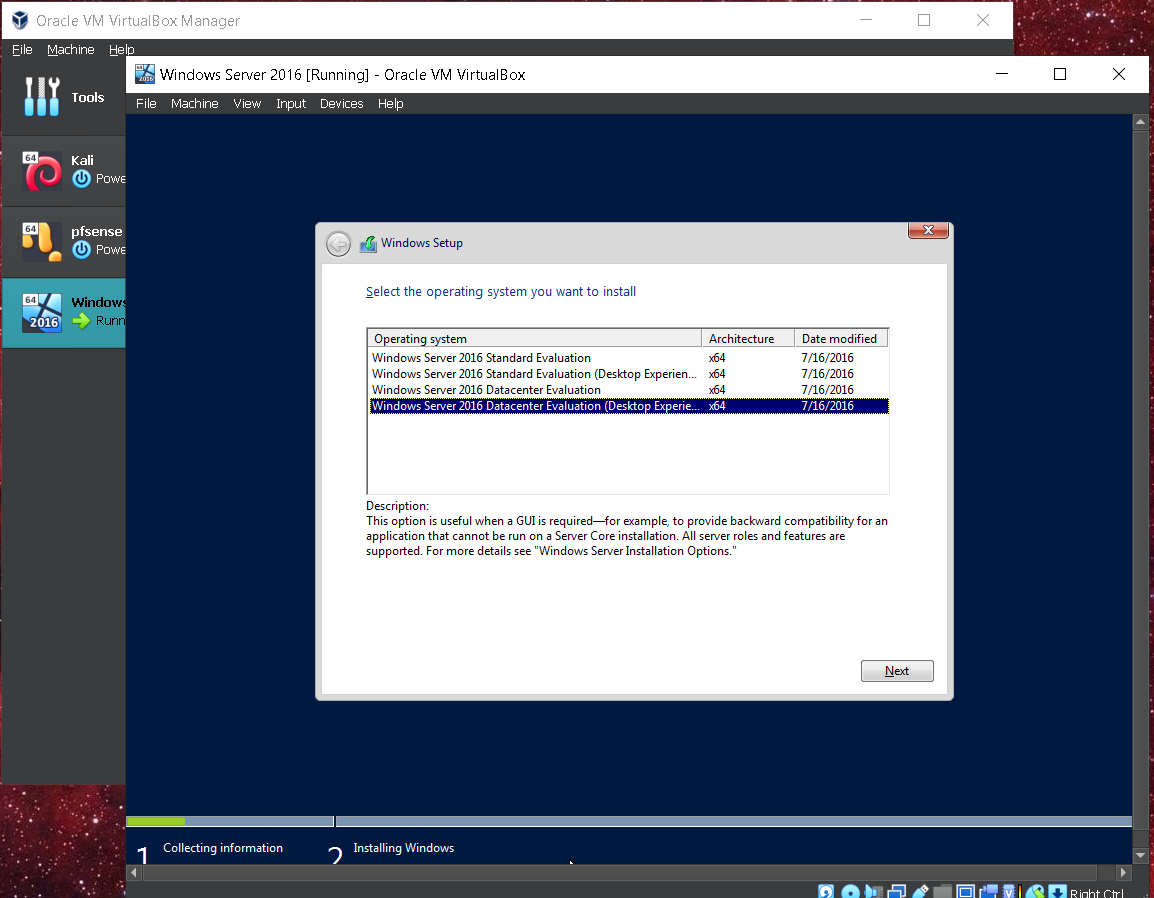Select the Windows 2016 virtual machine
Screen dimensions: 1154x898
pyautogui.click(x=63, y=311)
